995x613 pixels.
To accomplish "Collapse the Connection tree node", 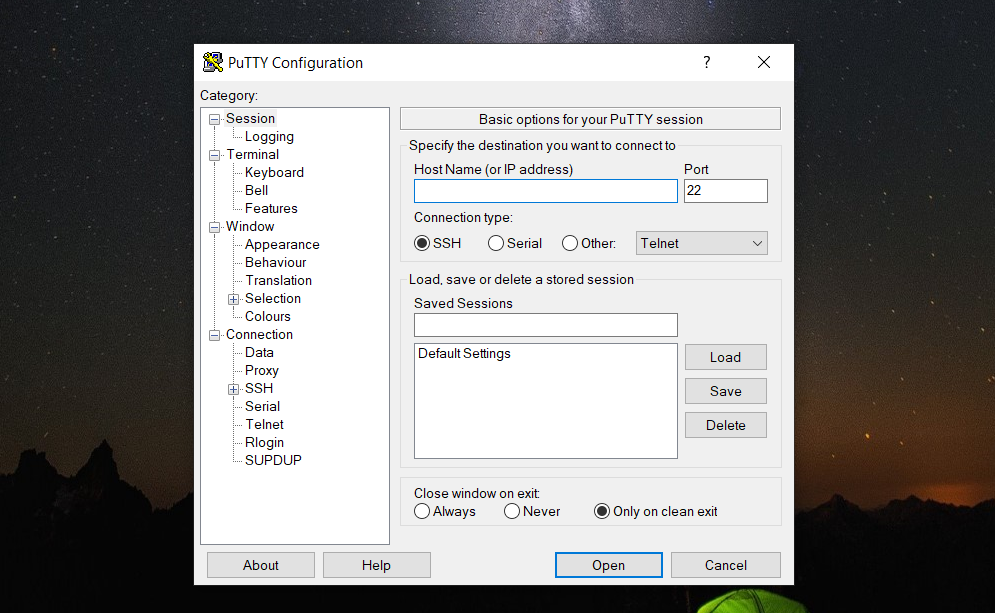I will tap(214, 335).
